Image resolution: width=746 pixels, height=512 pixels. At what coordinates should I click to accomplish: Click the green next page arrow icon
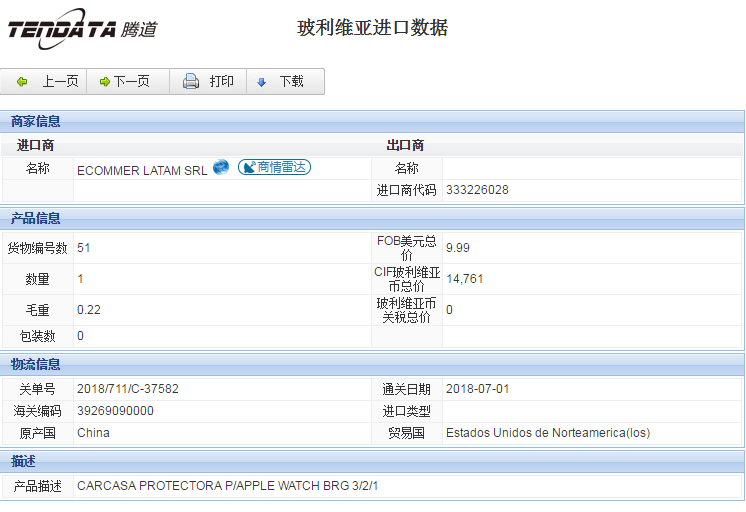(104, 82)
